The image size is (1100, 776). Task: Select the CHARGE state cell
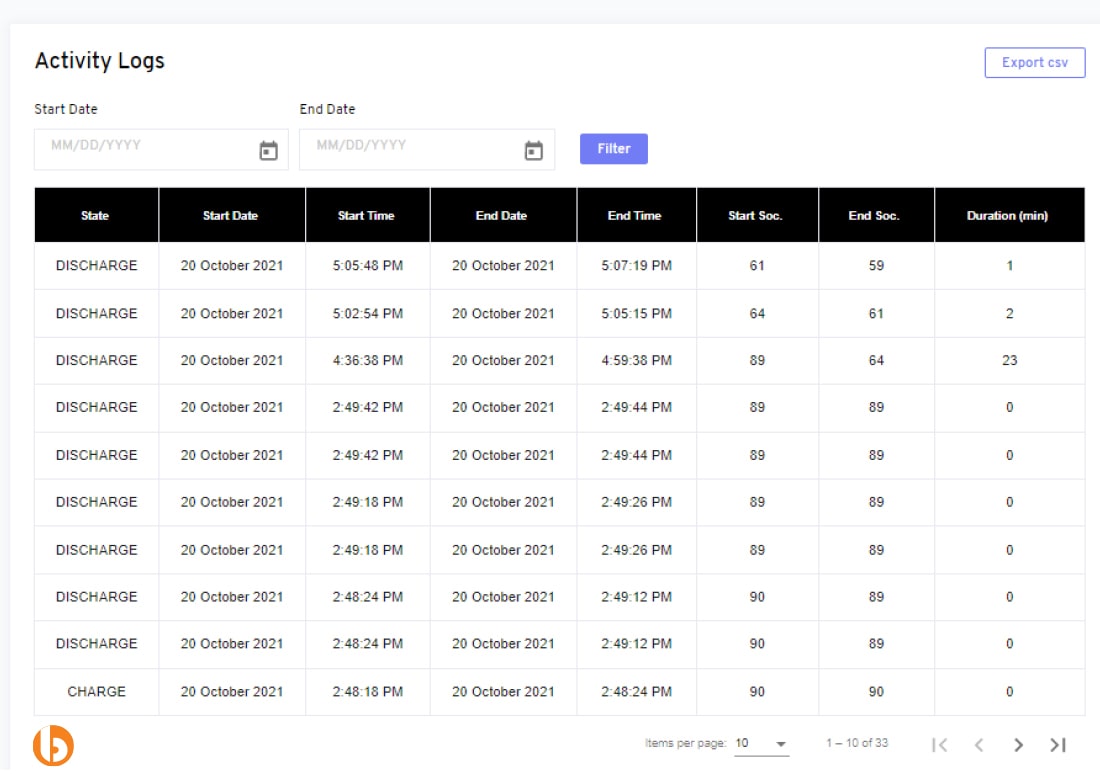click(96, 691)
